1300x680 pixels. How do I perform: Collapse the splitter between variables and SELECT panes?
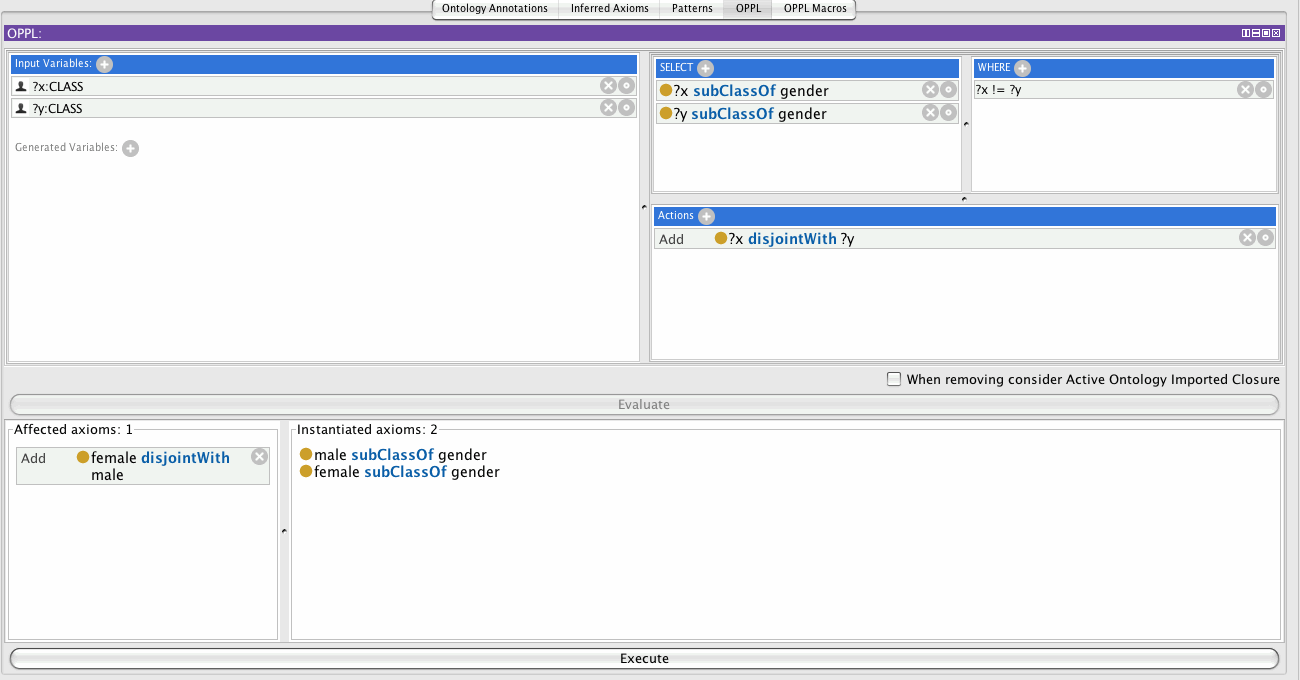[x=644, y=207]
